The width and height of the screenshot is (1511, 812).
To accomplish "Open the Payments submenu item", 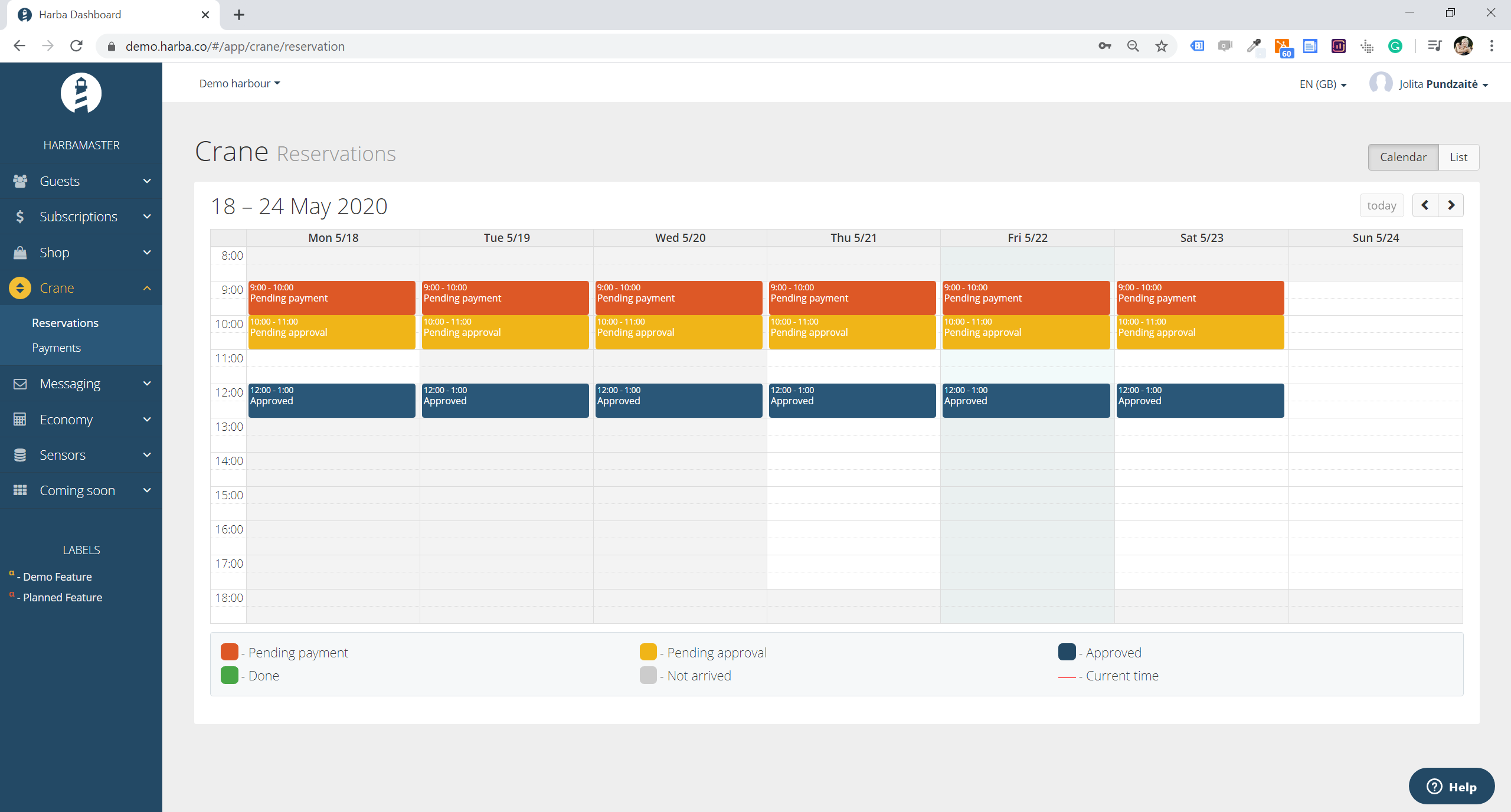I will coord(56,348).
